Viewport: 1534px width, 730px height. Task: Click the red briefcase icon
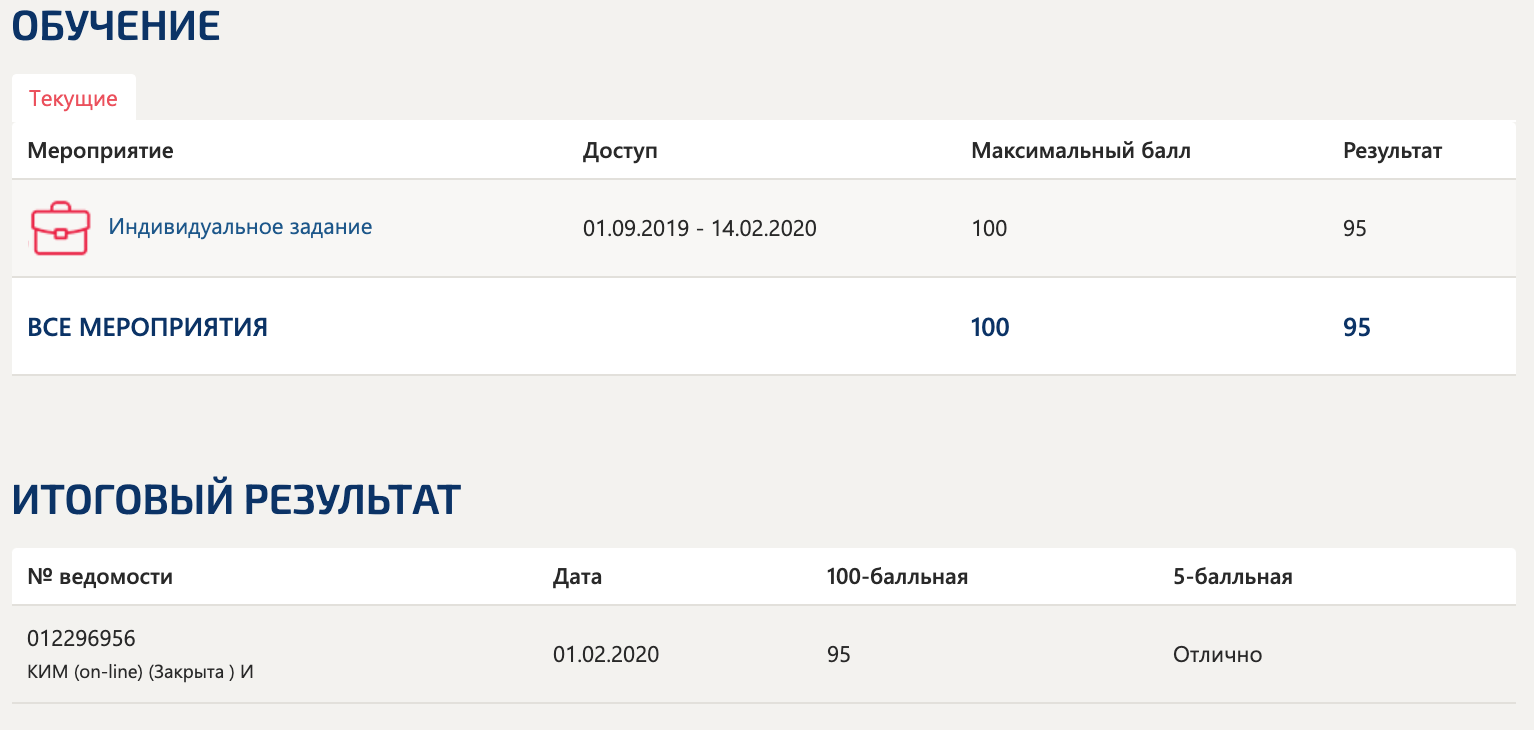[60, 228]
